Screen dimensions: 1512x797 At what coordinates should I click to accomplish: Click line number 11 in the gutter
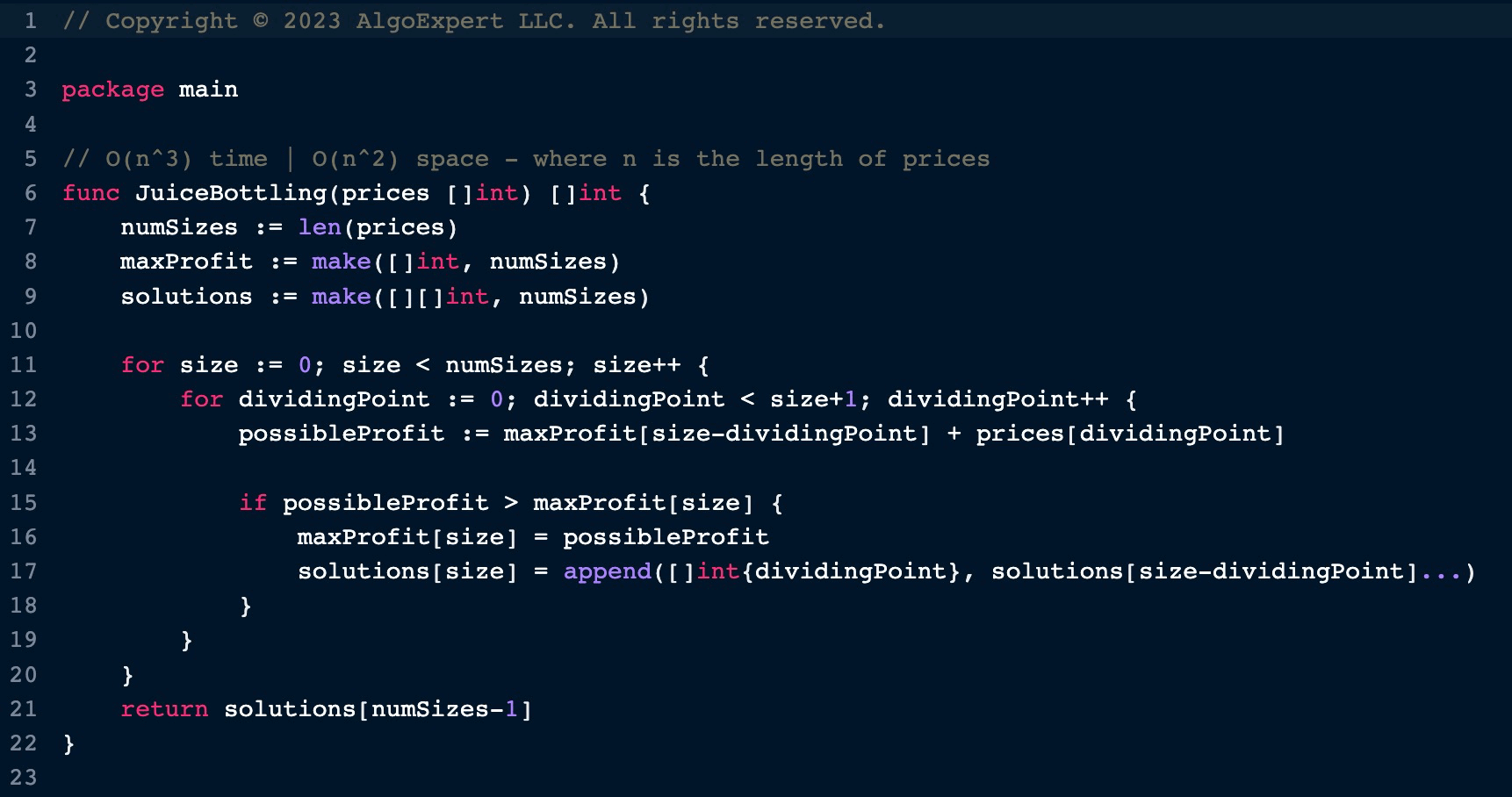24,365
